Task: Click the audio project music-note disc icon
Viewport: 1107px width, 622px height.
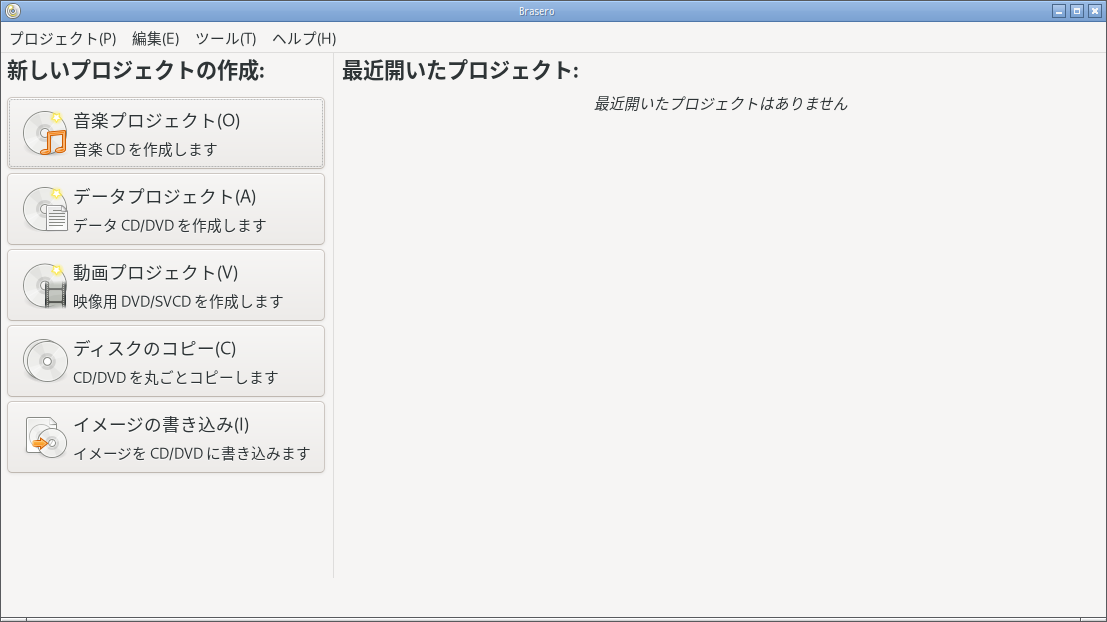Action: tap(45, 133)
